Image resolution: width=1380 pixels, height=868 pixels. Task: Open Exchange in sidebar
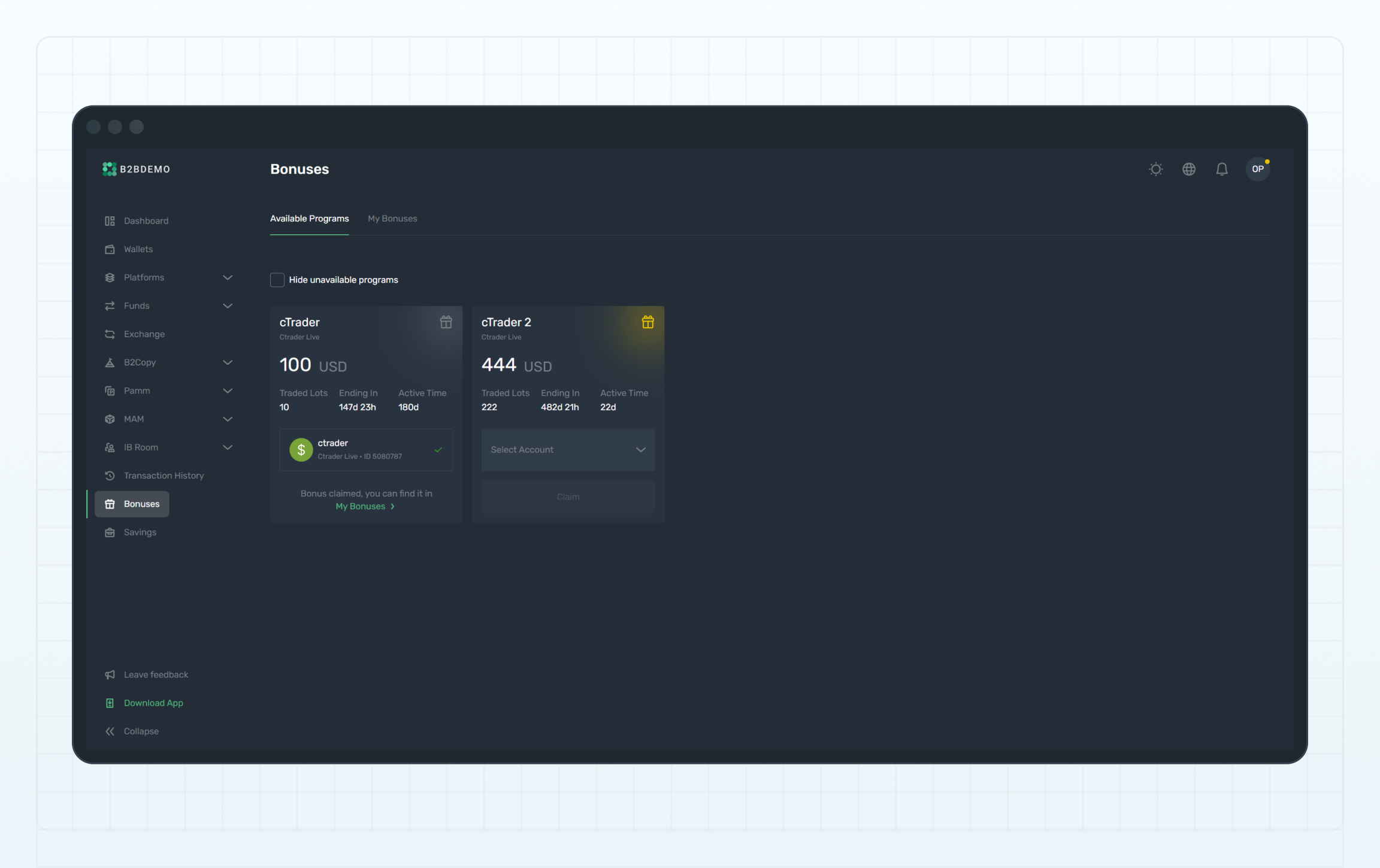point(144,334)
